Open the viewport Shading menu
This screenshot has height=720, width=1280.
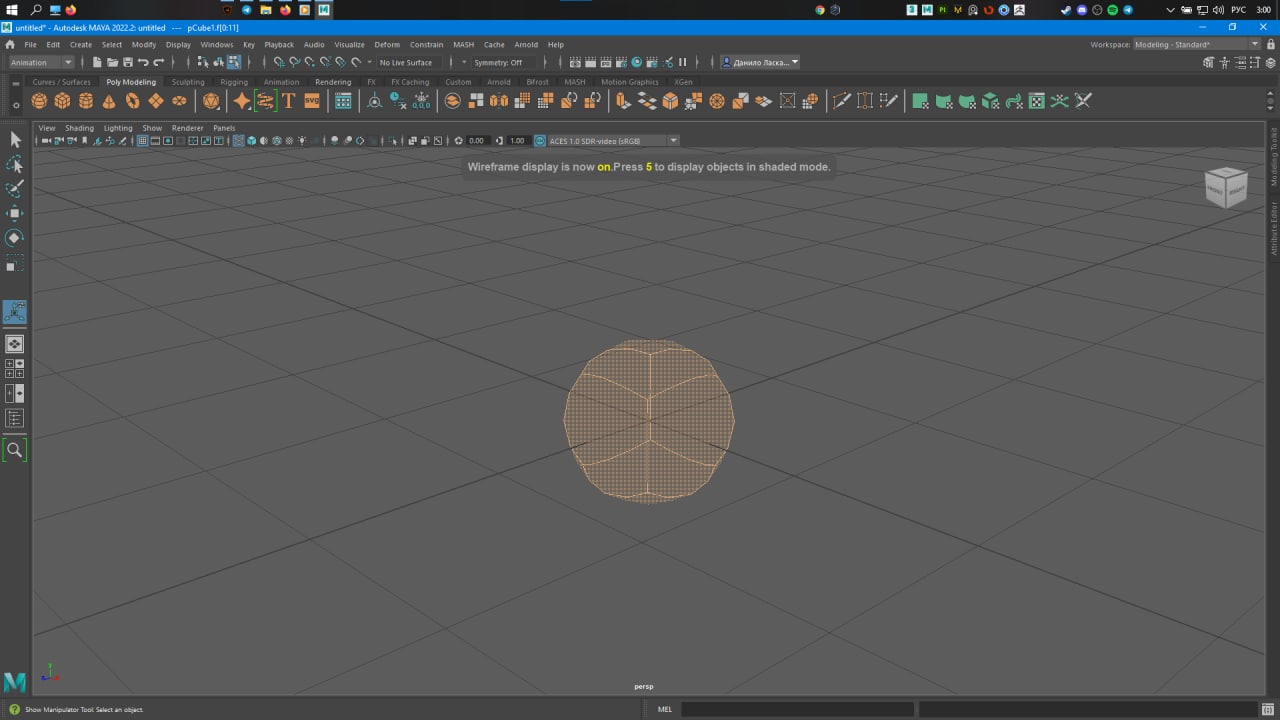pos(79,128)
